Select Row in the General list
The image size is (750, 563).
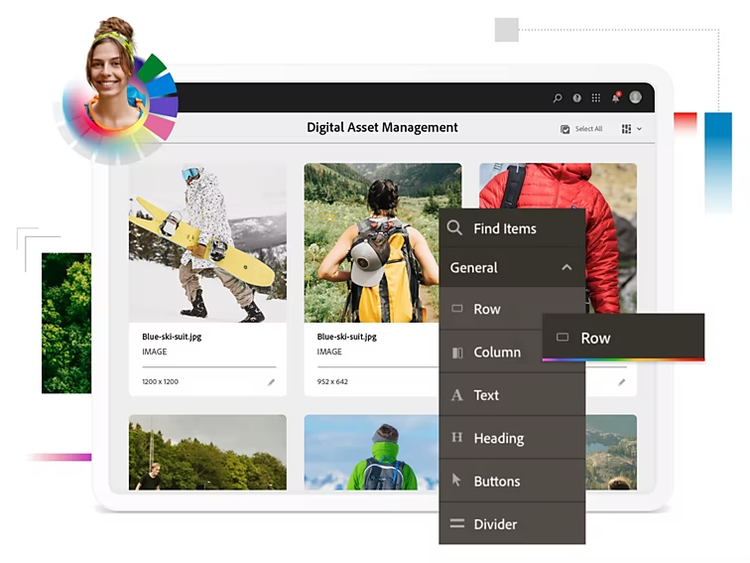tap(487, 309)
